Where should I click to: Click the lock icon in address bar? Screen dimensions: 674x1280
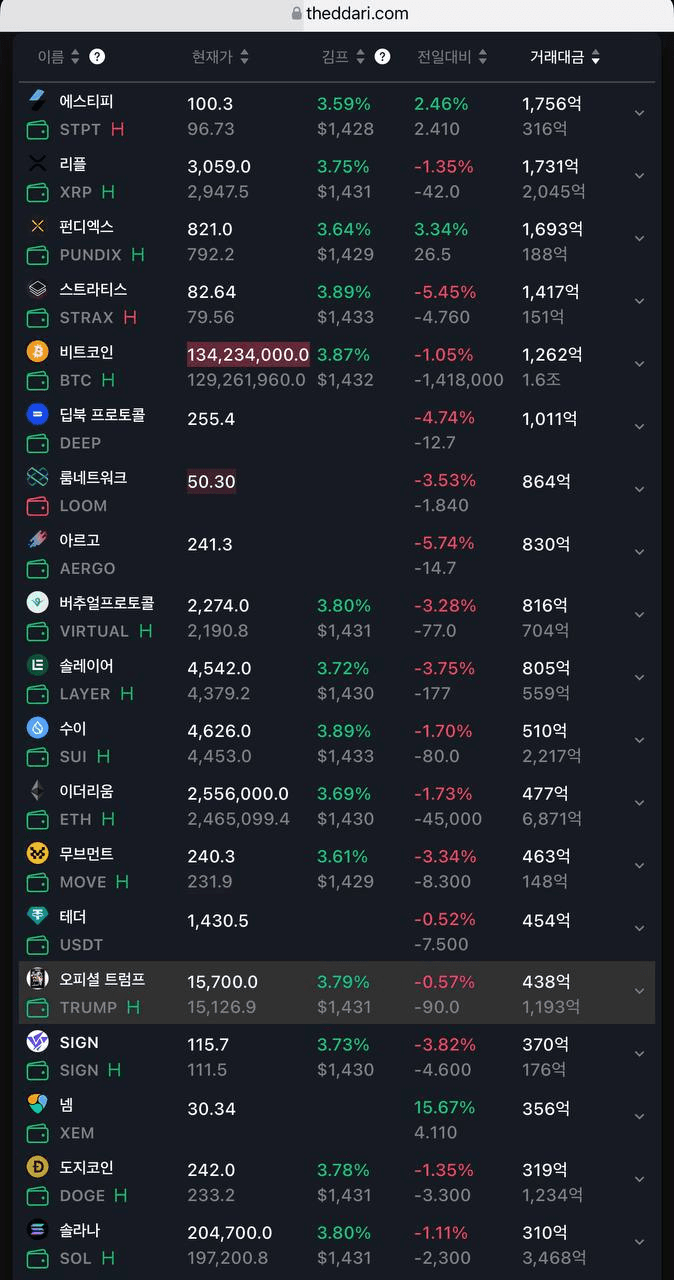coord(296,13)
